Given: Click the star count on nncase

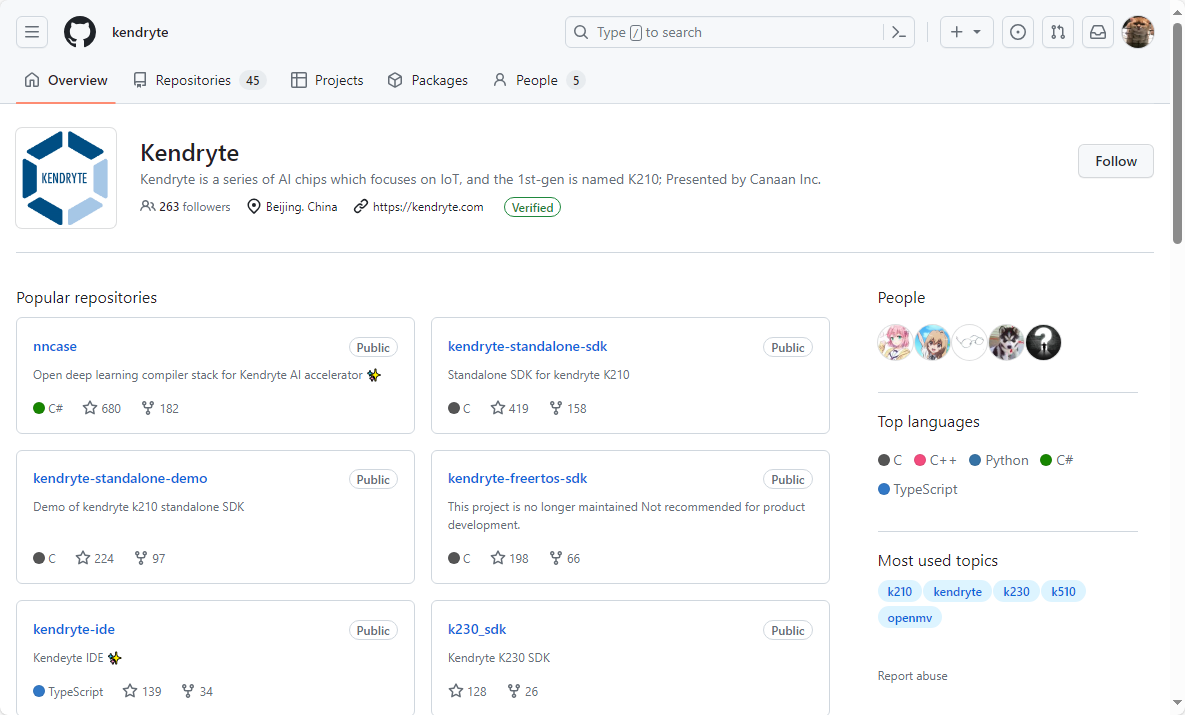Looking at the screenshot, I should (x=102, y=408).
